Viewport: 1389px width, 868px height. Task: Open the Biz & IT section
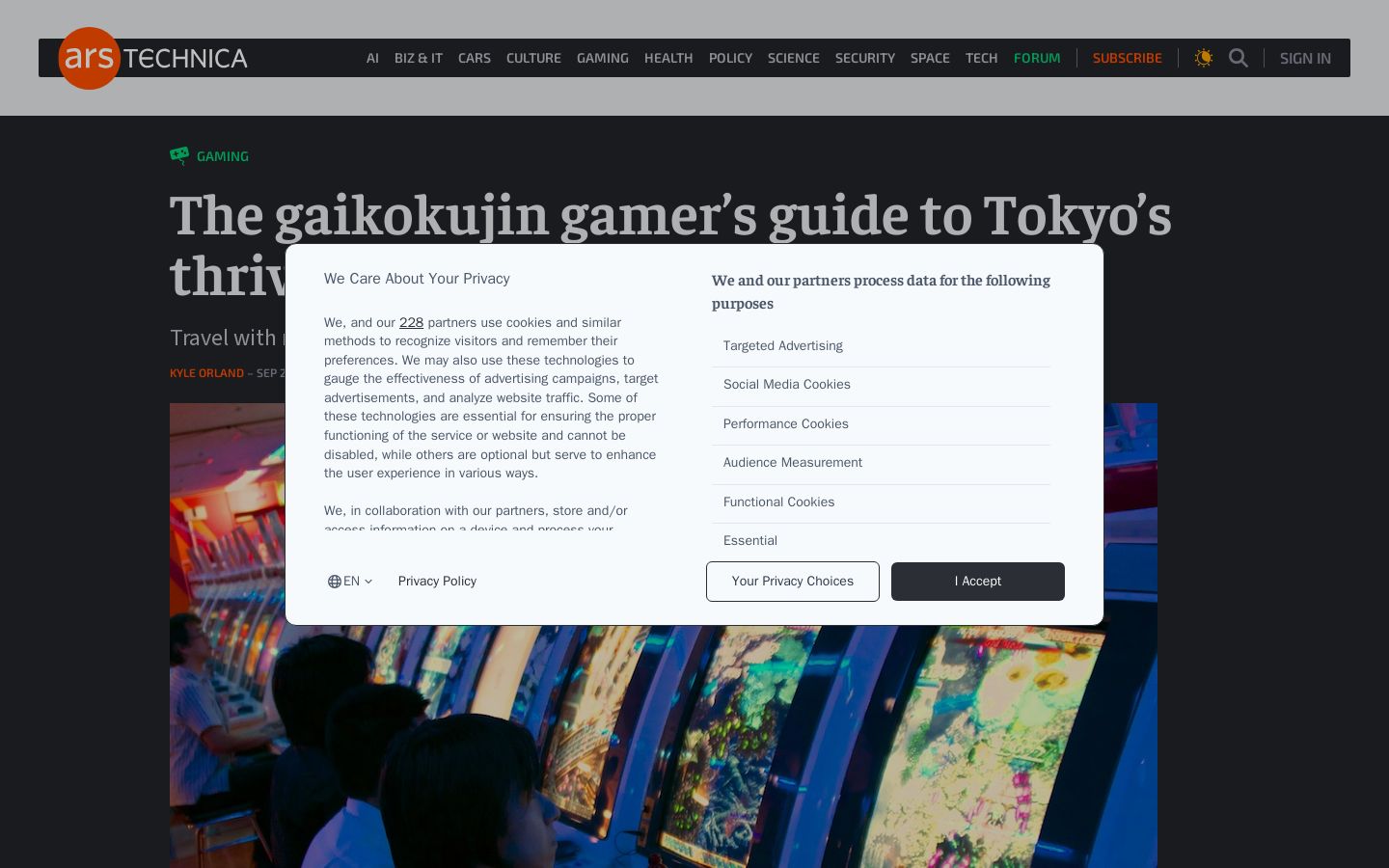419,58
